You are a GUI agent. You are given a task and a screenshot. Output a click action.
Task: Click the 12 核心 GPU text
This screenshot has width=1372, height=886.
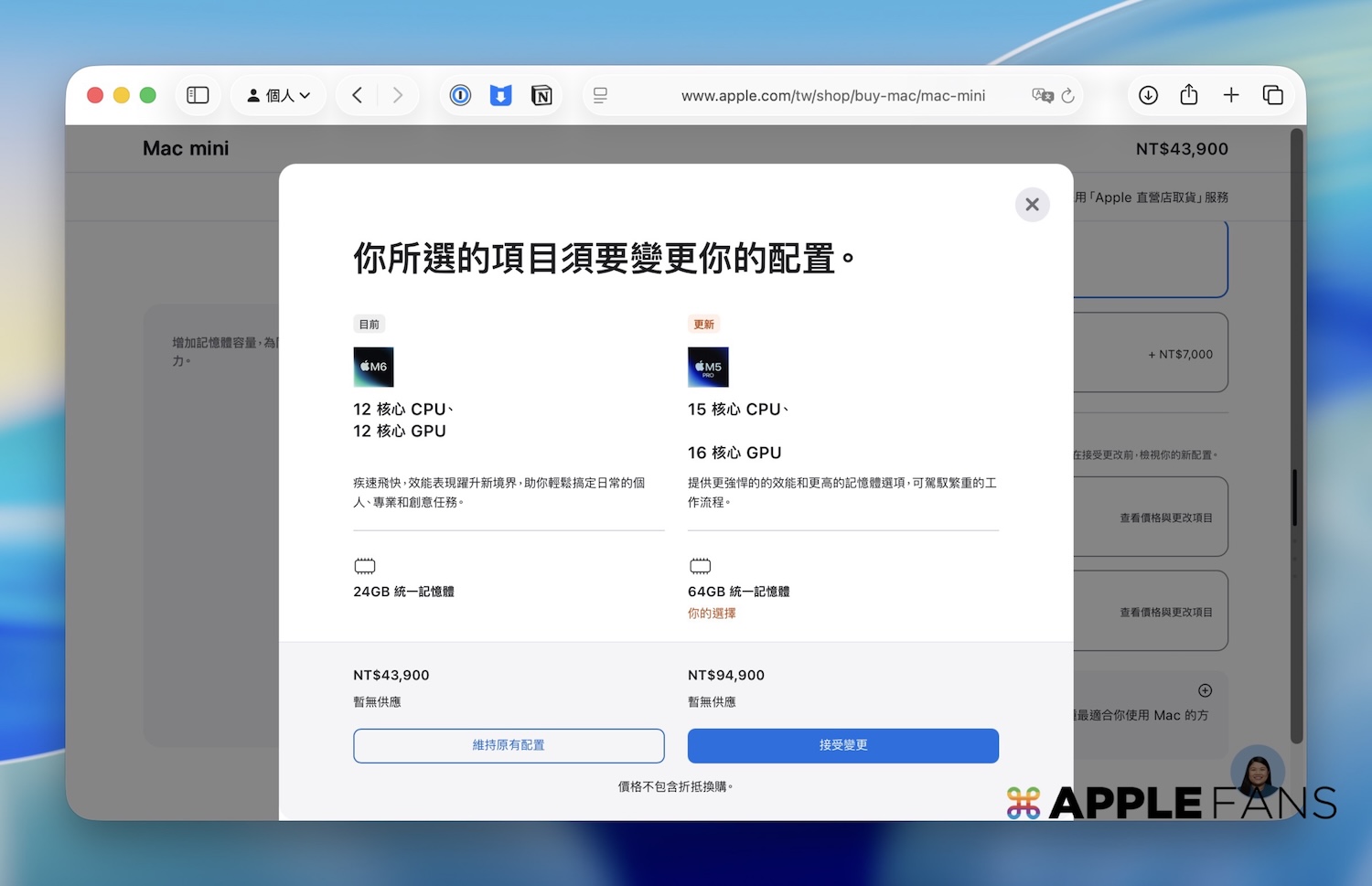click(400, 431)
